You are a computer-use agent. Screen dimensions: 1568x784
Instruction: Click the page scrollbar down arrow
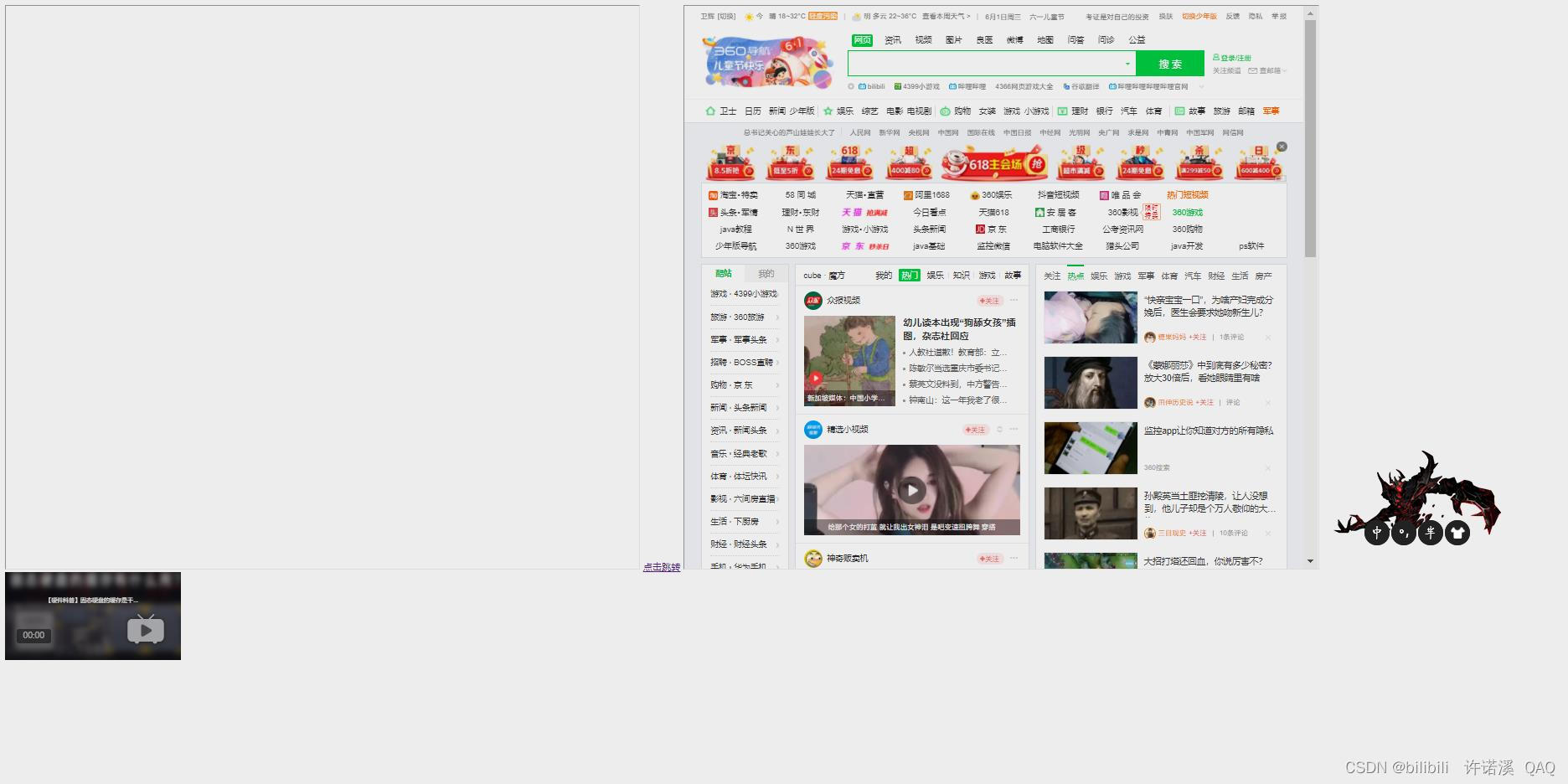pos(1311,562)
